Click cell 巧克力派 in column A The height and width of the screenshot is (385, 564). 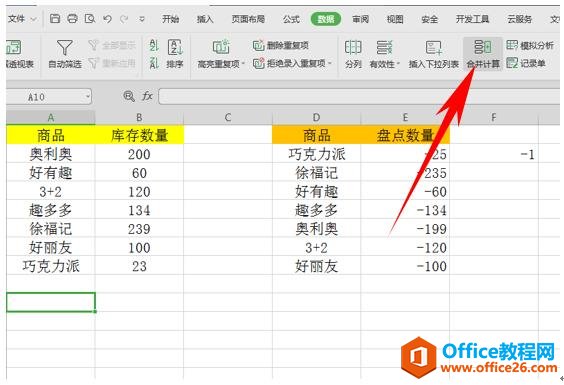[51, 266]
